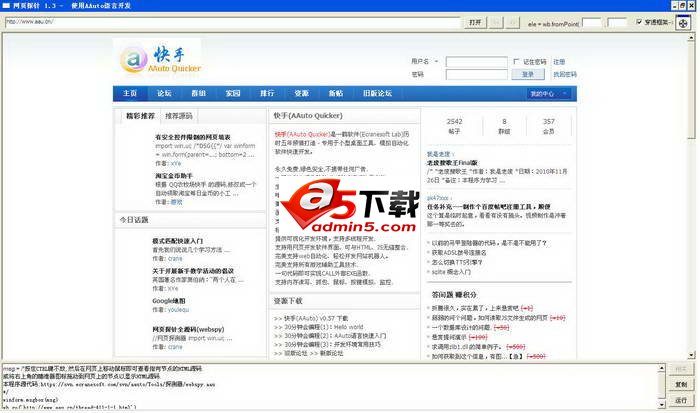The height and width of the screenshot is (413, 700).
Task: Toggle the 穿透框架 checkbox
Action: pyautogui.click(x=641, y=21)
